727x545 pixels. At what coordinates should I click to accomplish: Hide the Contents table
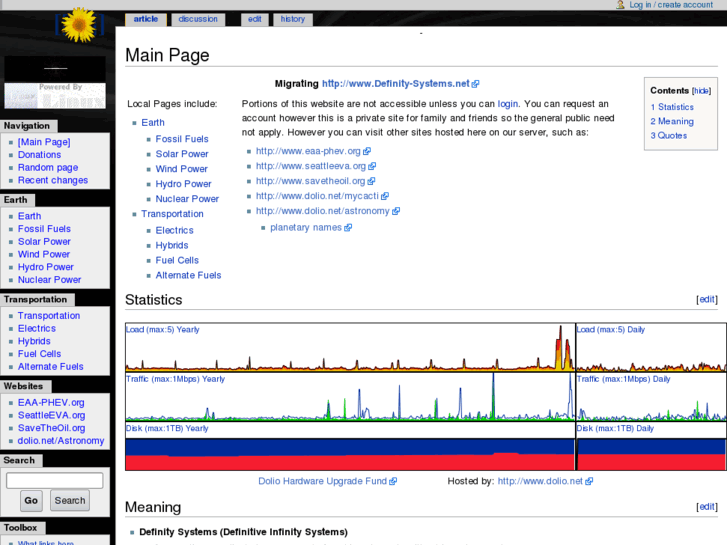click(701, 91)
